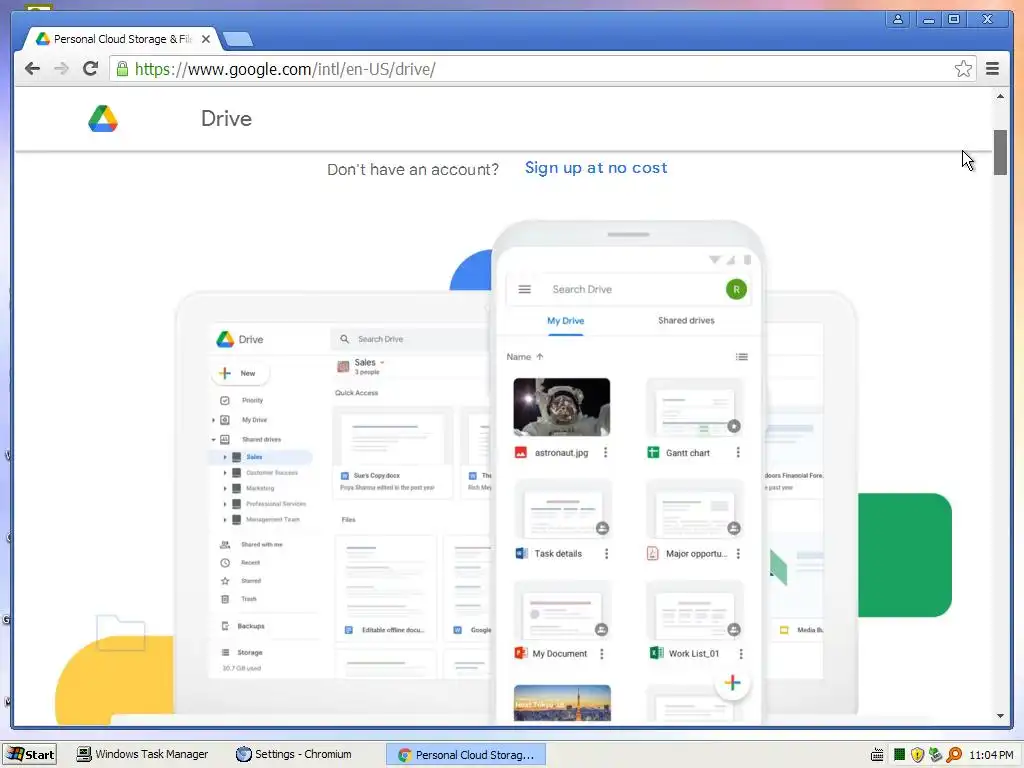Click the page scrollbar up arrow

pos(1000,97)
